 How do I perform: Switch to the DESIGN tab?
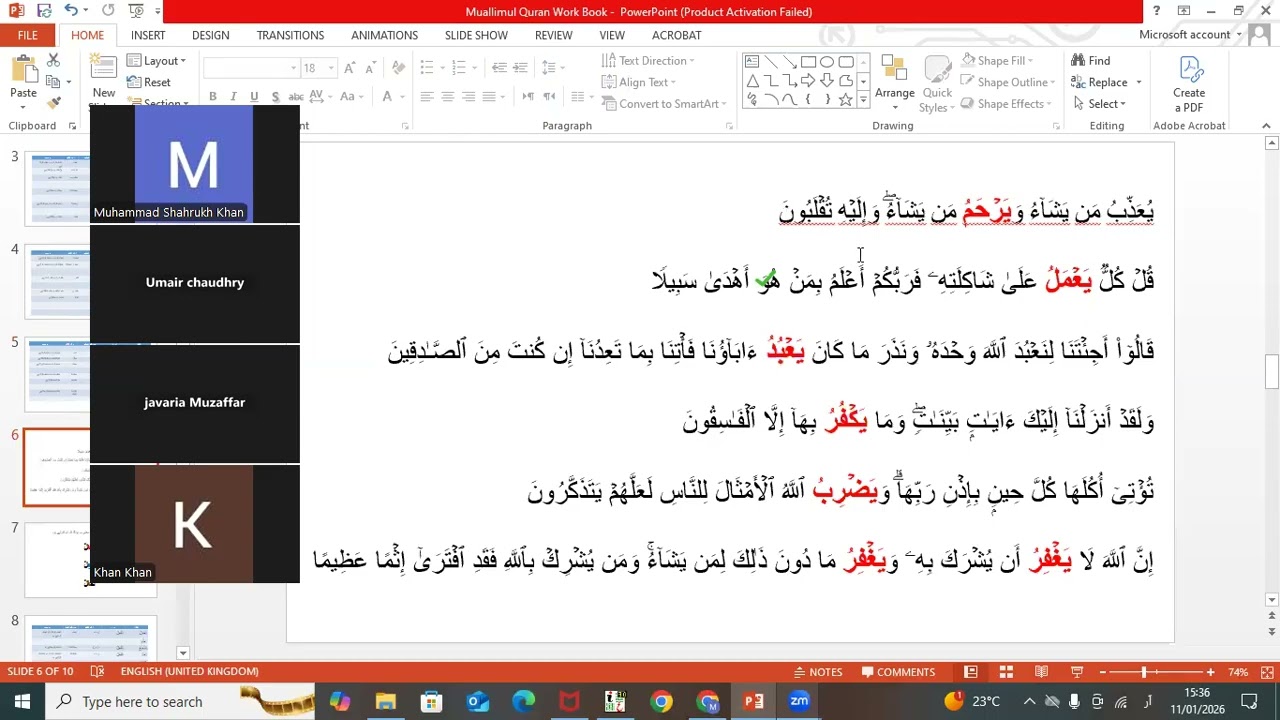[210, 35]
